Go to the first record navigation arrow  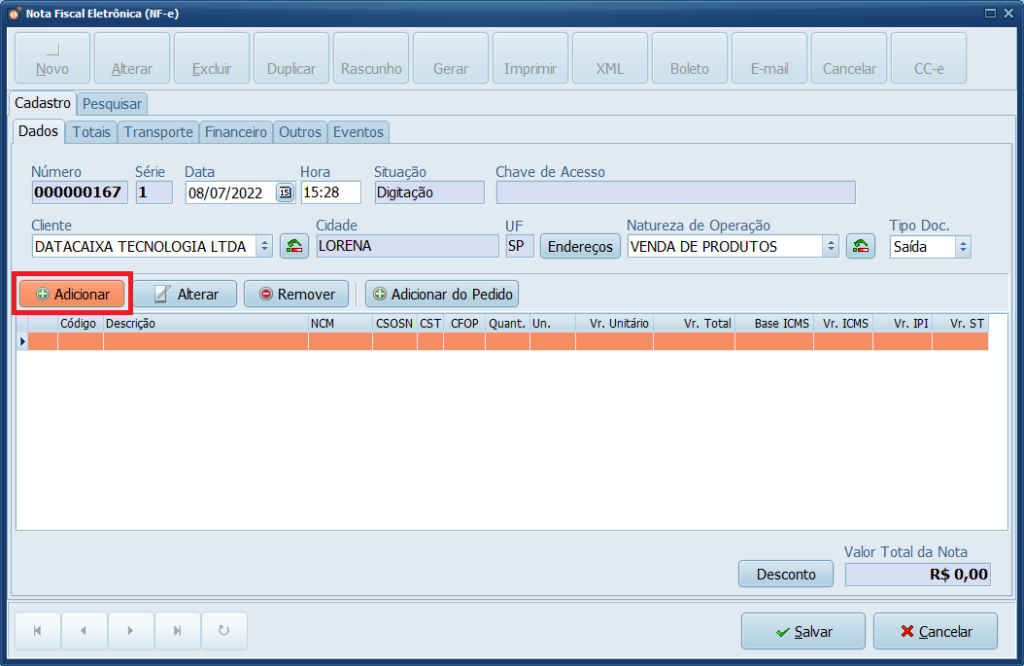[38, 631]
